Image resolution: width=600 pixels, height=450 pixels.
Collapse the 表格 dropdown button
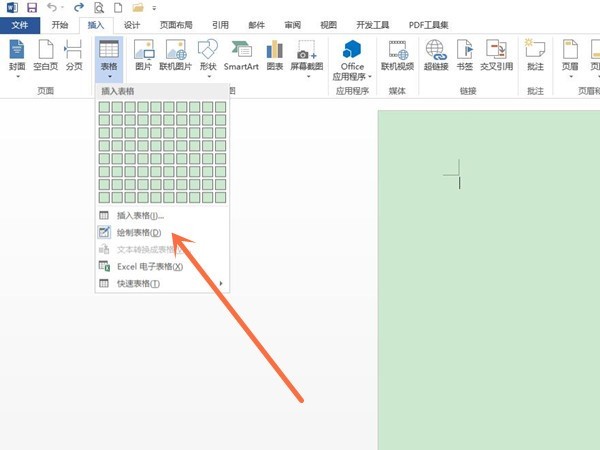pyautogui.click(x=109, y=59)
